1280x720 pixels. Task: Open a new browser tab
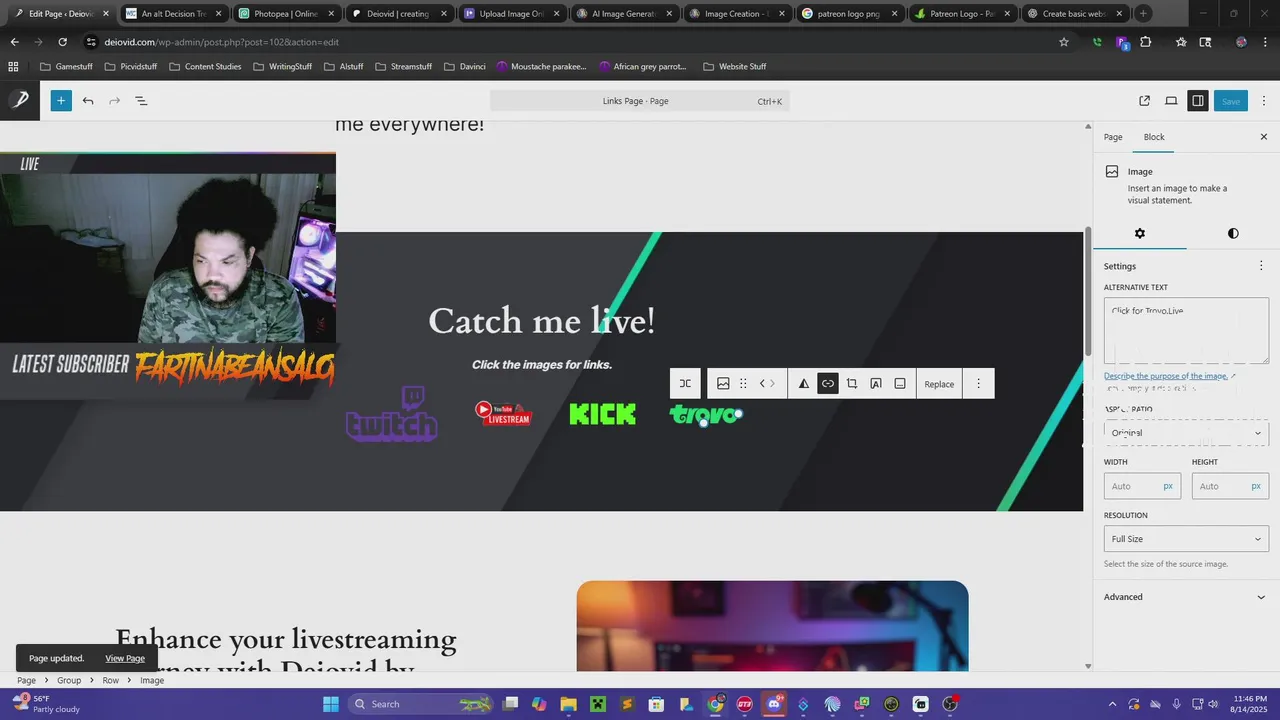tap(1143, 14)
